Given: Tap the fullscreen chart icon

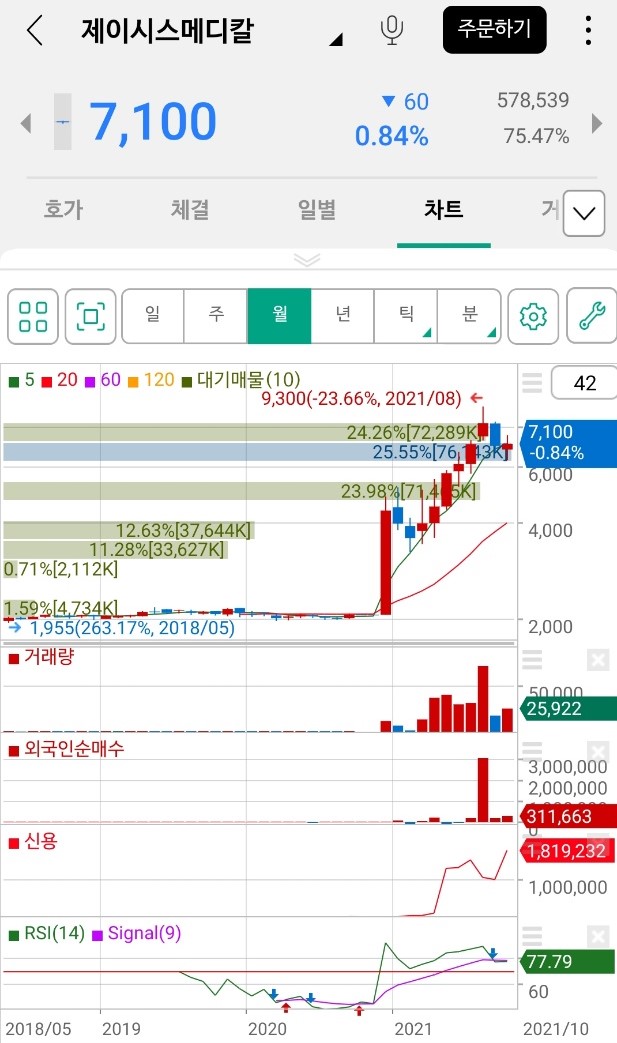Looking at the screenshot, I should click(x=91, y=317).
